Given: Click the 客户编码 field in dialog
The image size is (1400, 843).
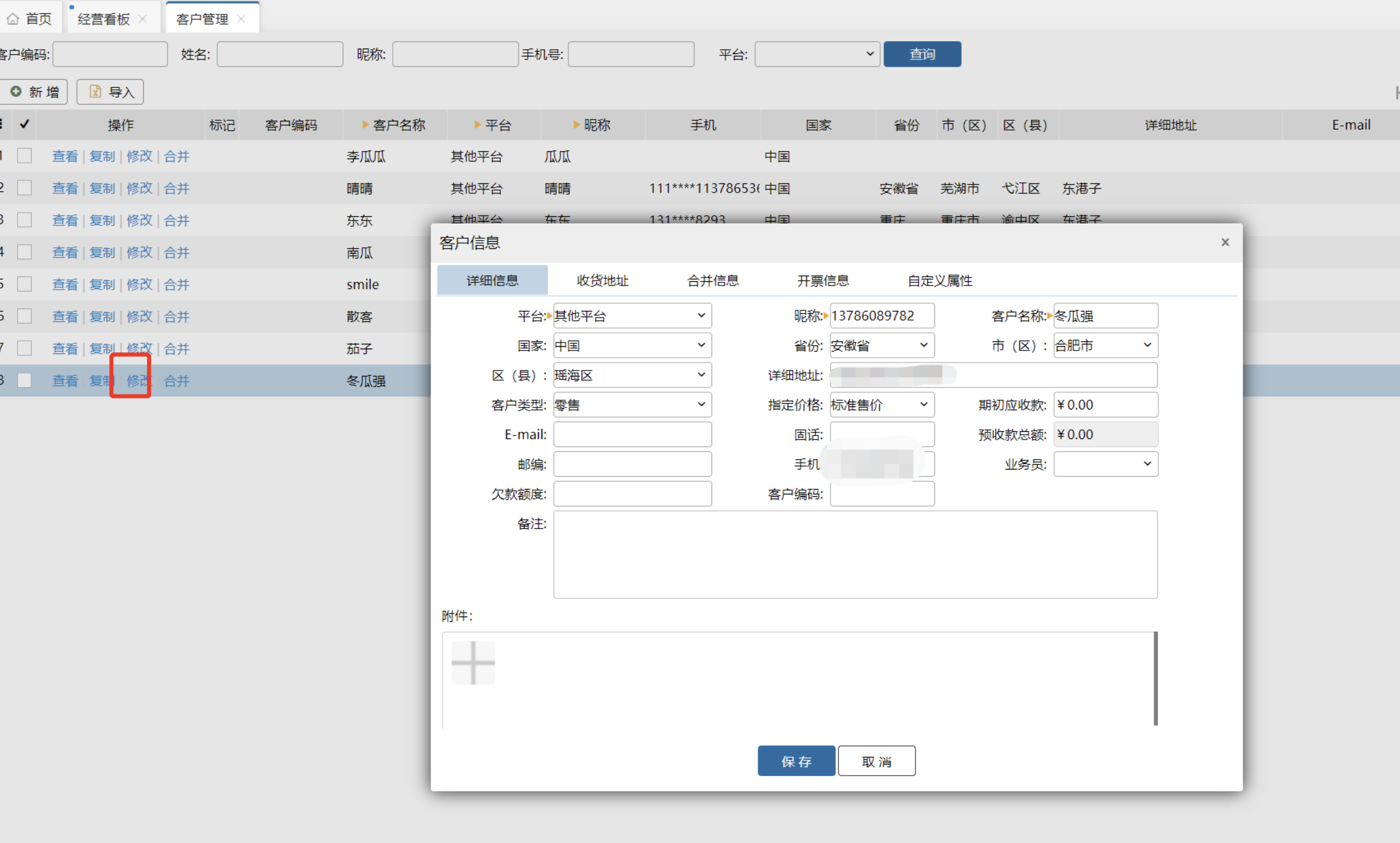Looking at the screenshot, I should point(882,494).
